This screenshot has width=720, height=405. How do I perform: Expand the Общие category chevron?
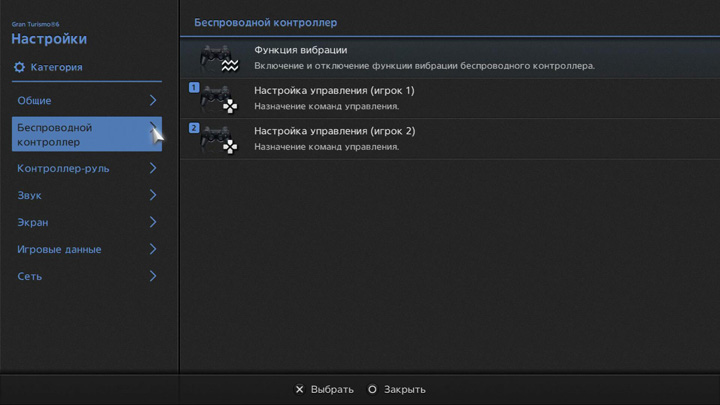(x=153, y=101)
